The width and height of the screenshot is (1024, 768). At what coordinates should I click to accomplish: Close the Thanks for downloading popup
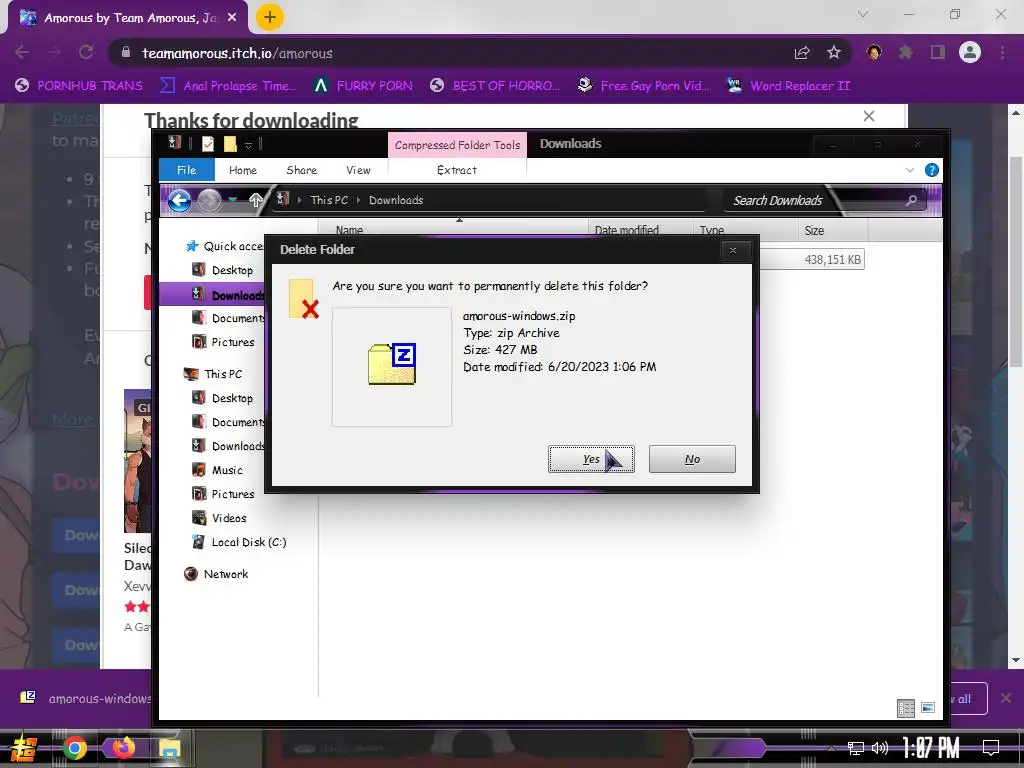pos(869,116)
